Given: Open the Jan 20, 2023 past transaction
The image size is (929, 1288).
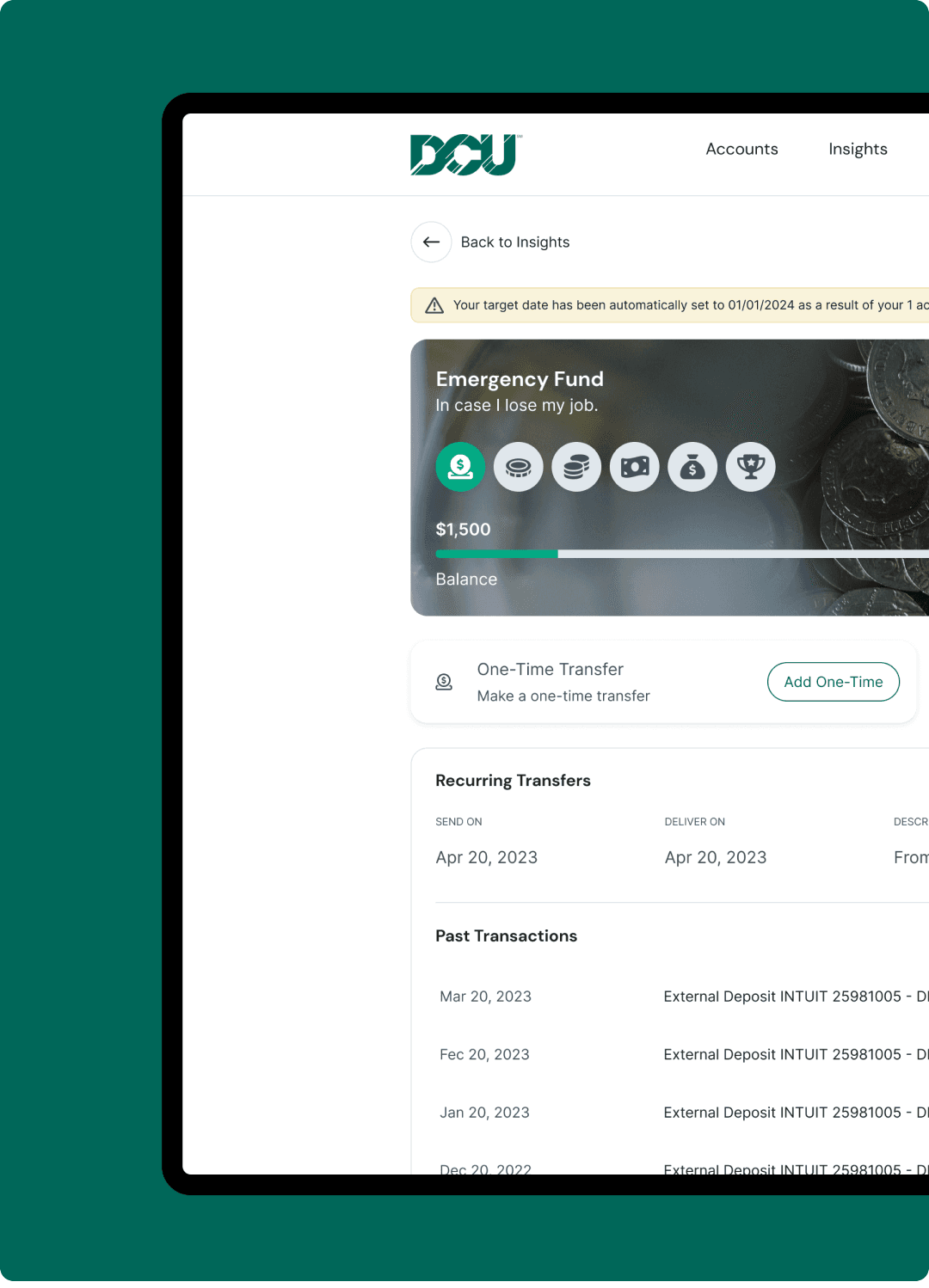Looking at the screenshot, I should click(484, 1113).
